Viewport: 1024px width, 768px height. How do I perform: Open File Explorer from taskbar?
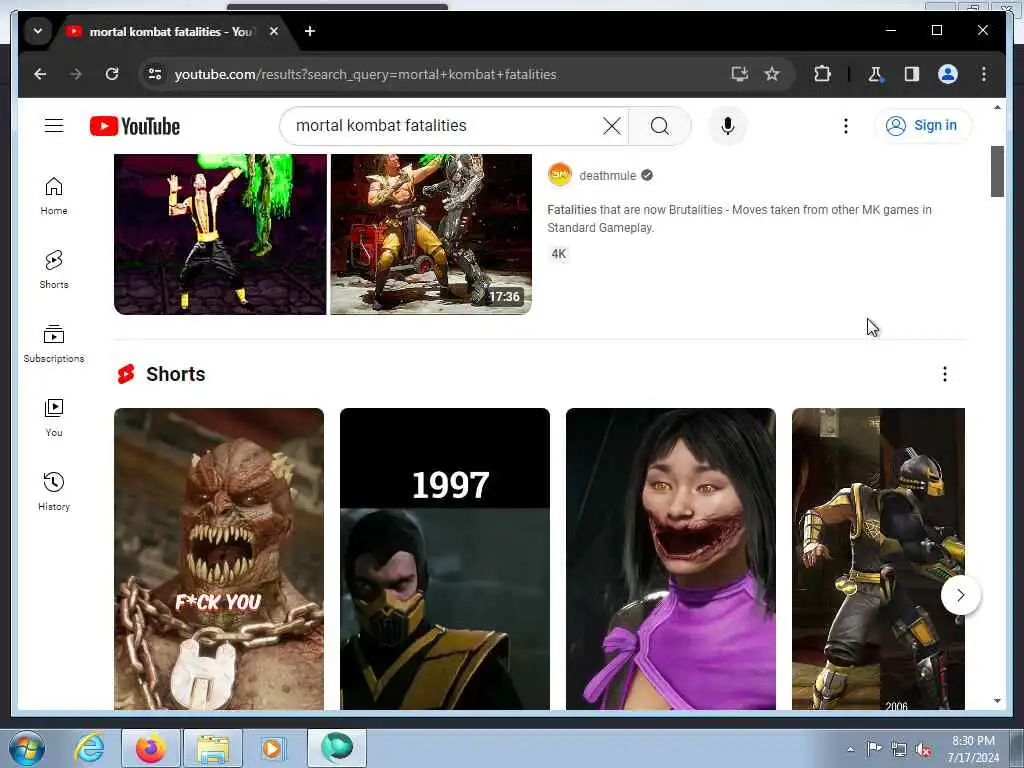coord(213,748)
